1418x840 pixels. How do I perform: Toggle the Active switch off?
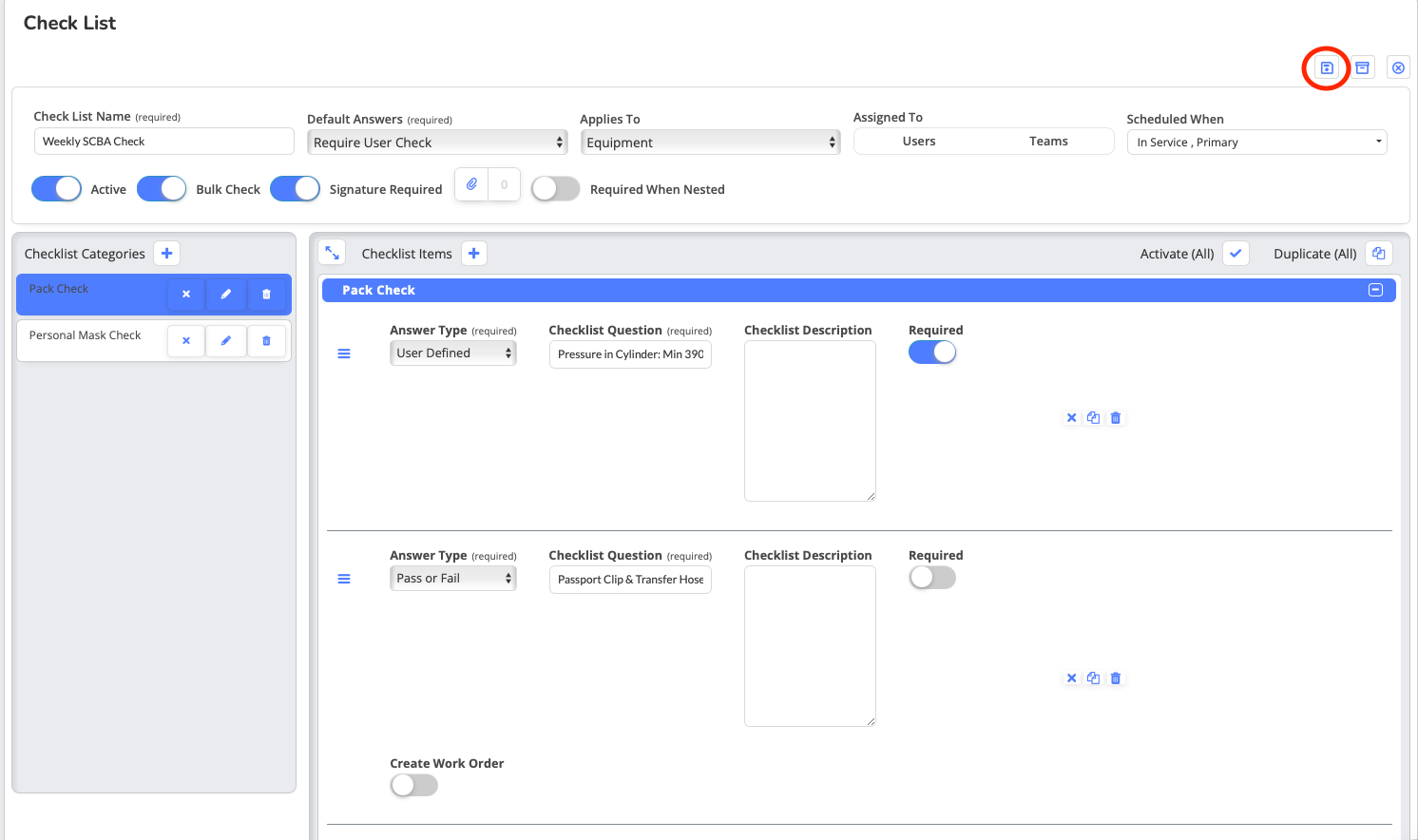[x=57, y=189]
